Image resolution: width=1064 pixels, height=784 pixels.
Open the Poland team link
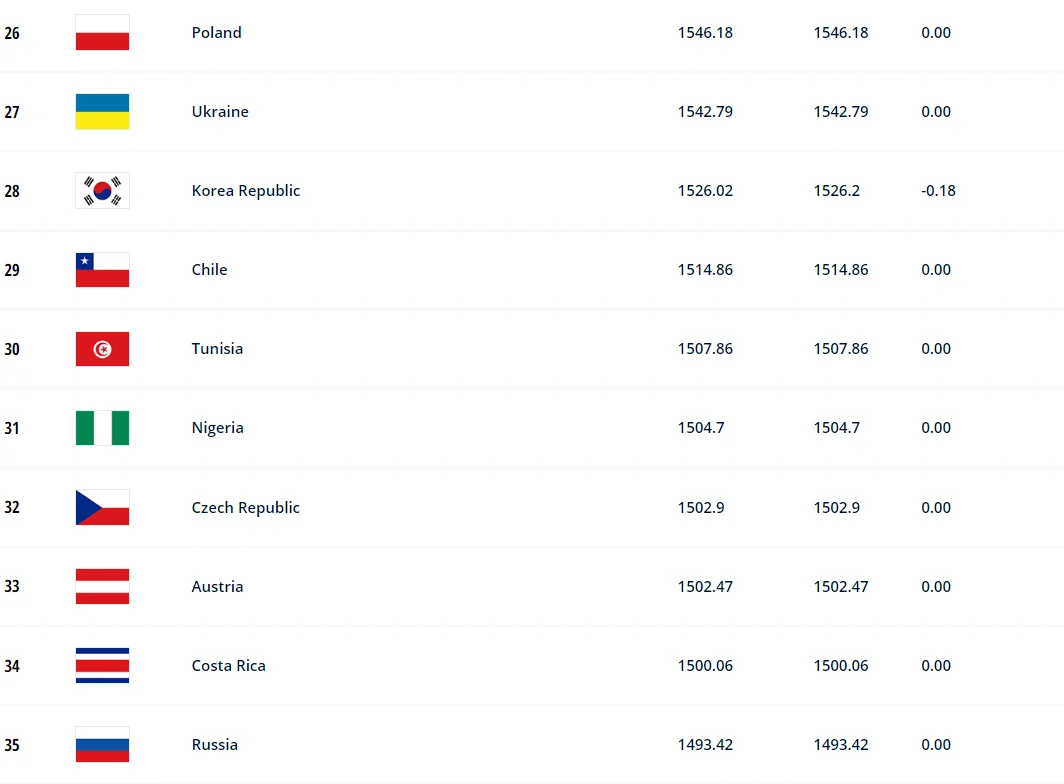point(217,33)
